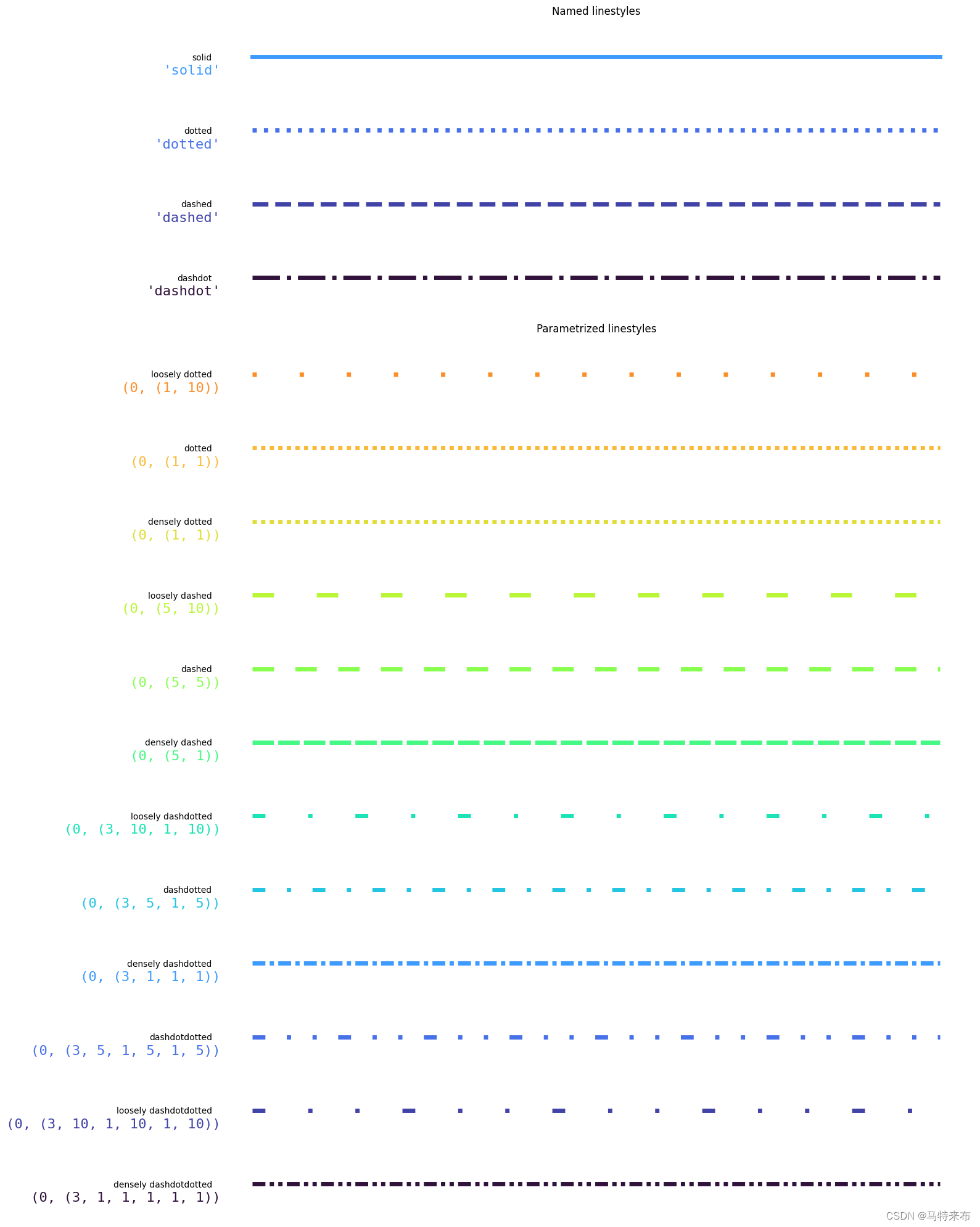Screen dimensions: 980x1227
Task: Select the 'dashed' quoted code label
Action: (x=187, y=218)
